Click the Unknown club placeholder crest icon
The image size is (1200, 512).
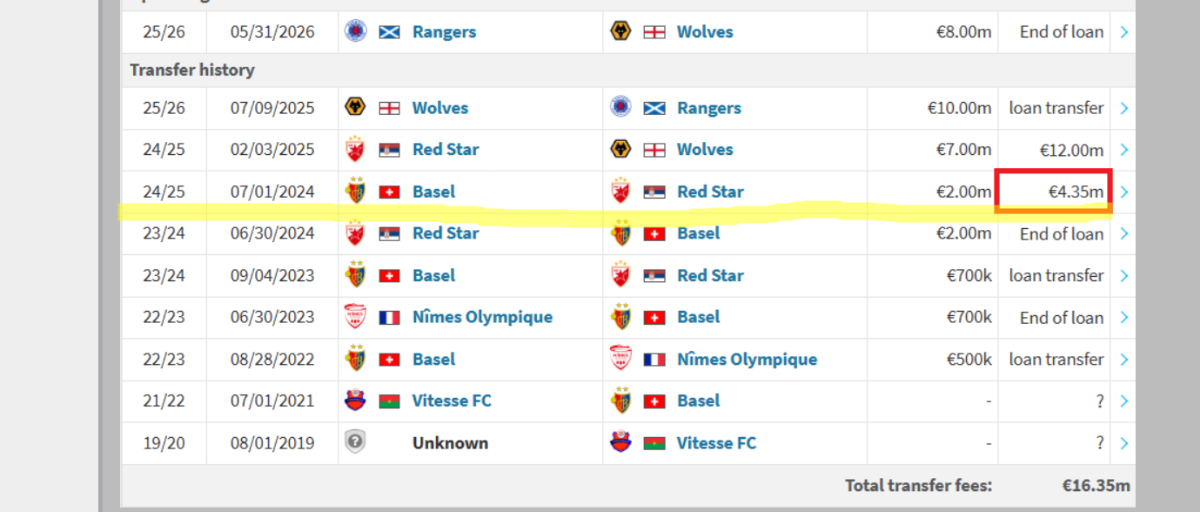(354, 443)
